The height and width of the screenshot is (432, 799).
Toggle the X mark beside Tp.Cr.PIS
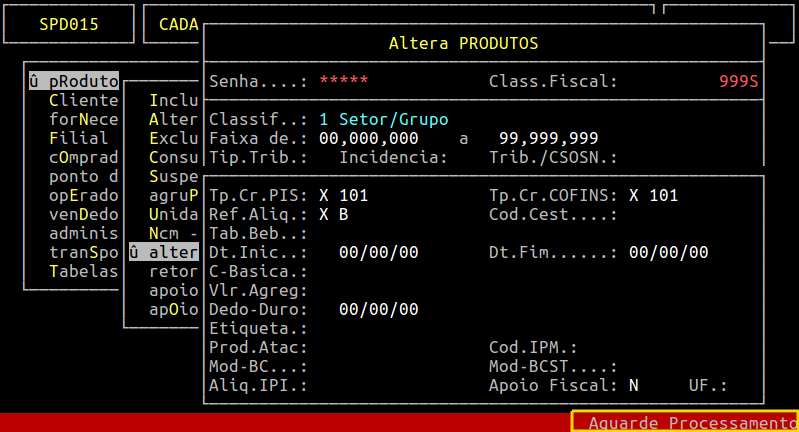[324, 195]
